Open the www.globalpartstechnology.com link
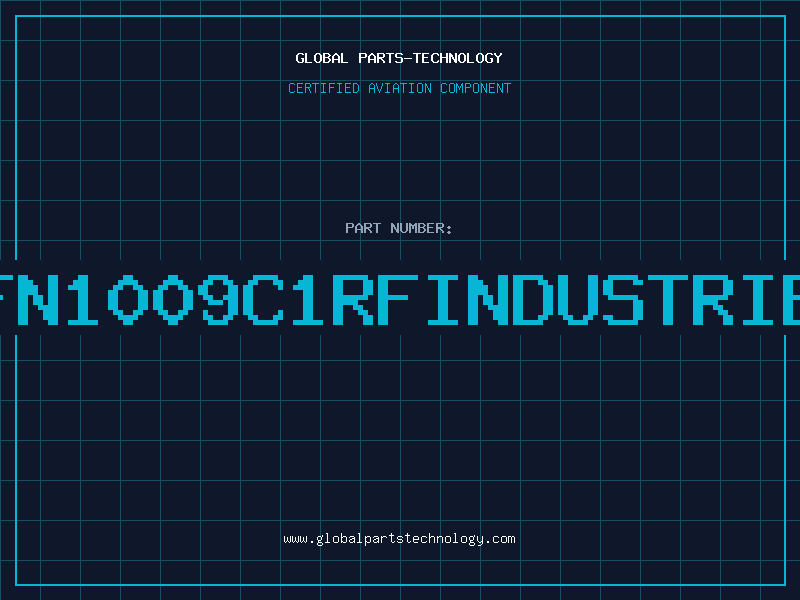Viewport: 800px width, 600px height. 399,539
